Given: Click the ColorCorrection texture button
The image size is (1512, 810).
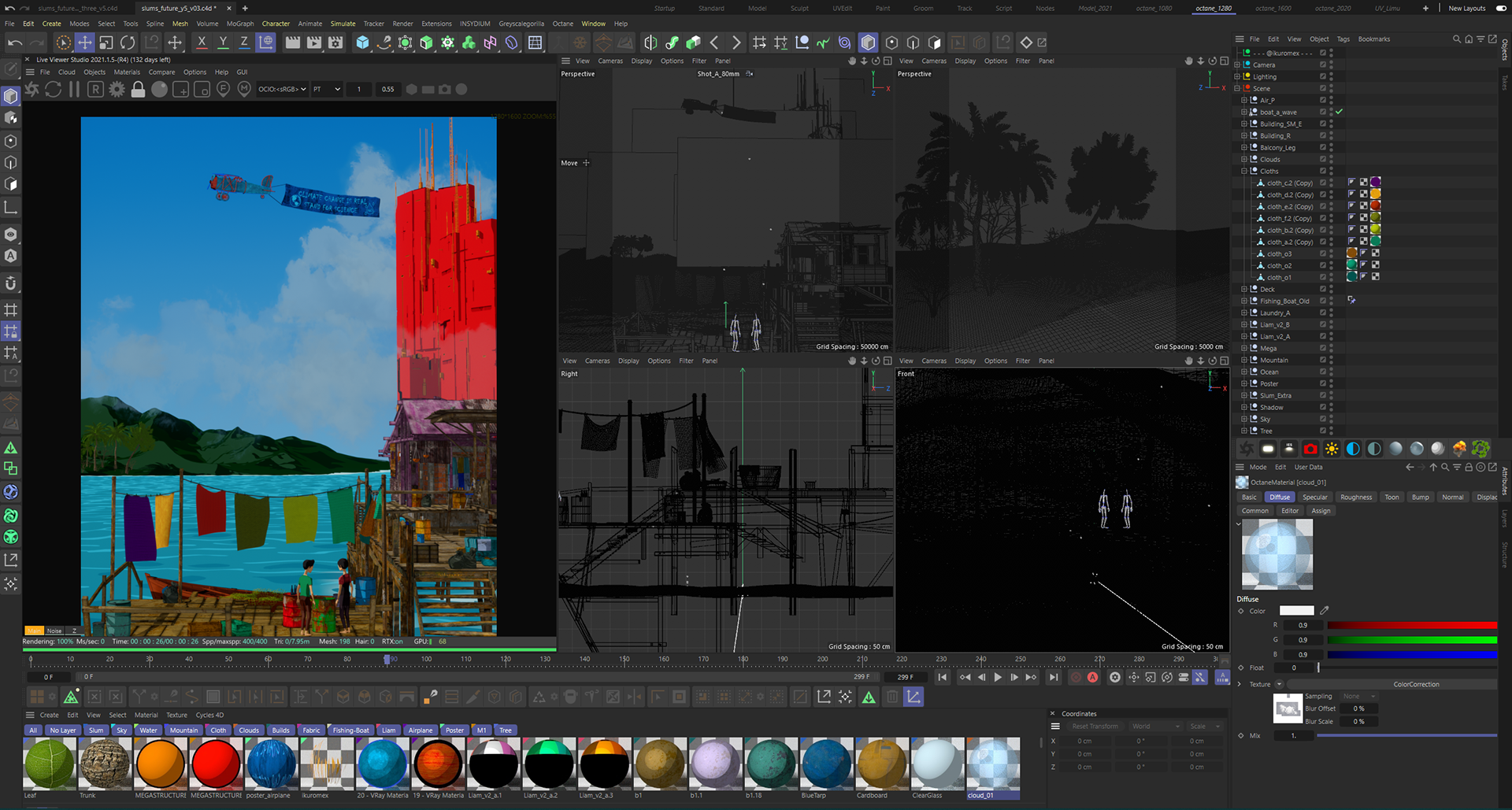Looking at the screenshot, I should pos(1416,684).
